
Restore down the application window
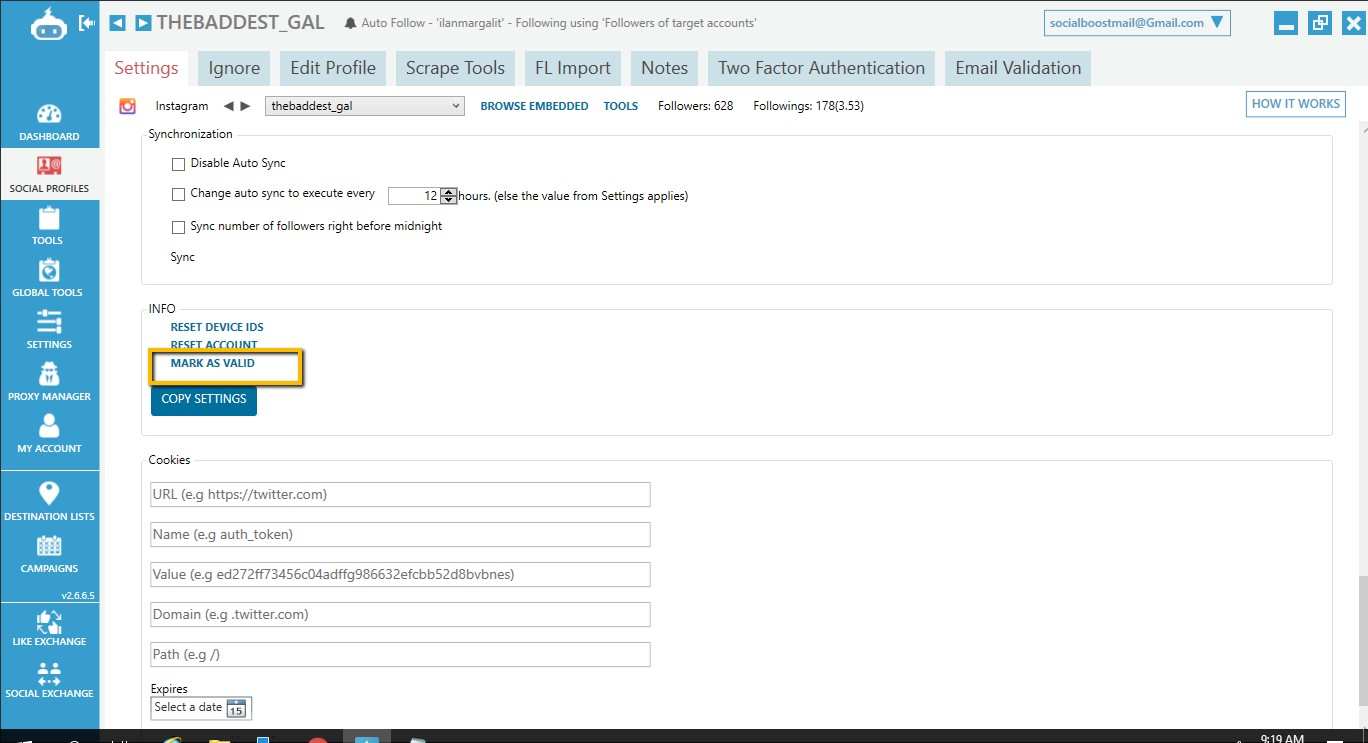[1320, 22]
